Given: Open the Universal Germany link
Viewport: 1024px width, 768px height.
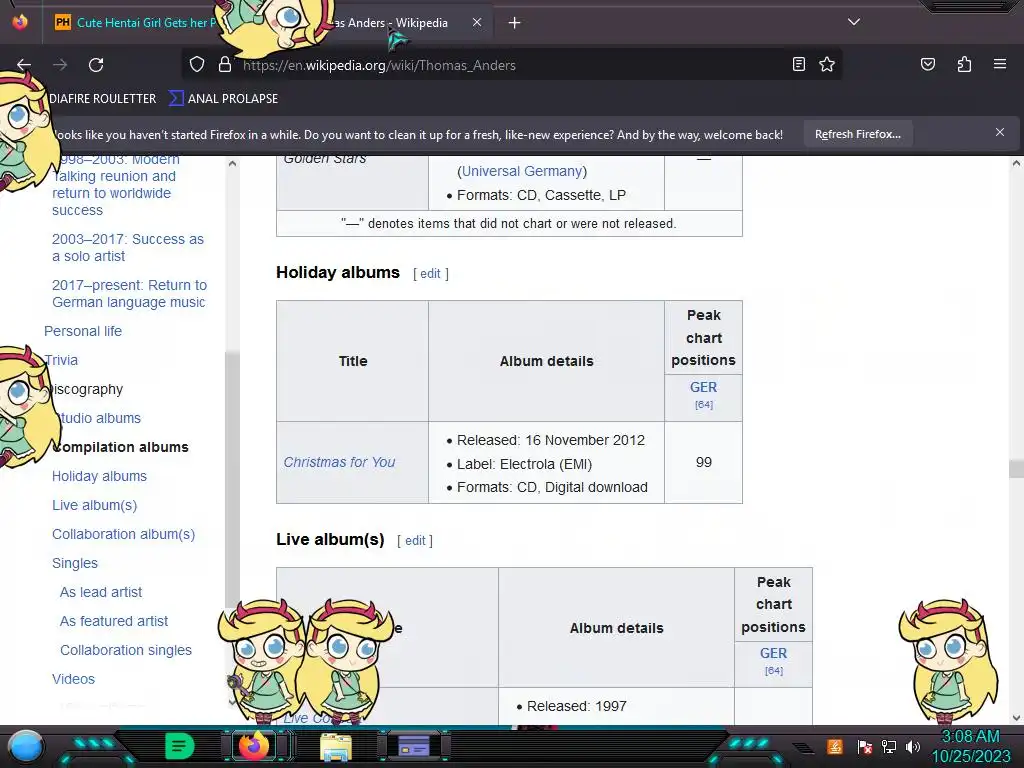Looking at the screenshot, I should pyautogui.click(x=522, y=171).
